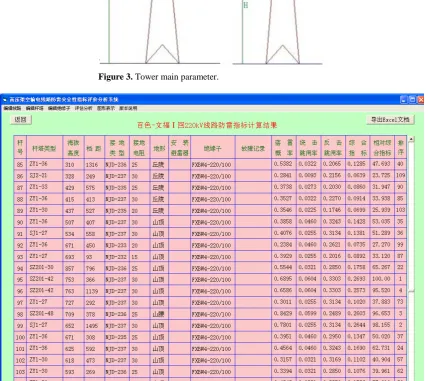Click the 综合指标 column header
Screen dimensions: 431x381
pos(357,147)
